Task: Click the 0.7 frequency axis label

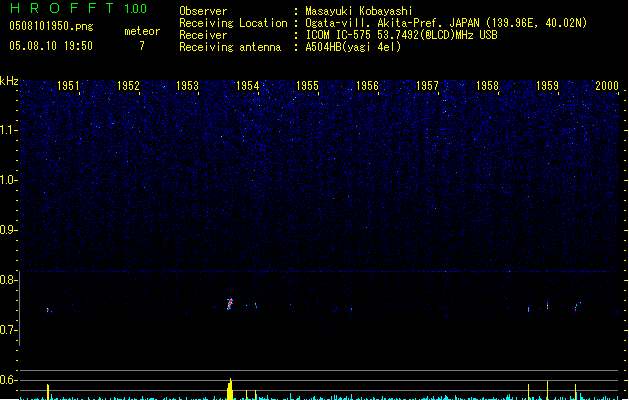Action: pos(8,330)
